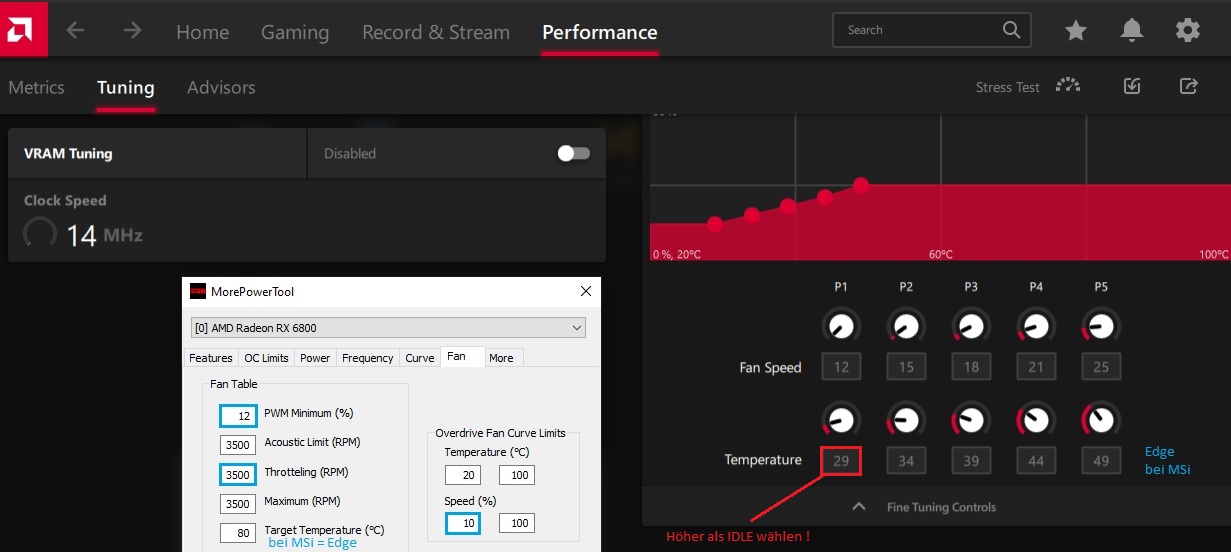Click the maximum Temperature limit field 100

pyautogui.click(x=517, y=475)
